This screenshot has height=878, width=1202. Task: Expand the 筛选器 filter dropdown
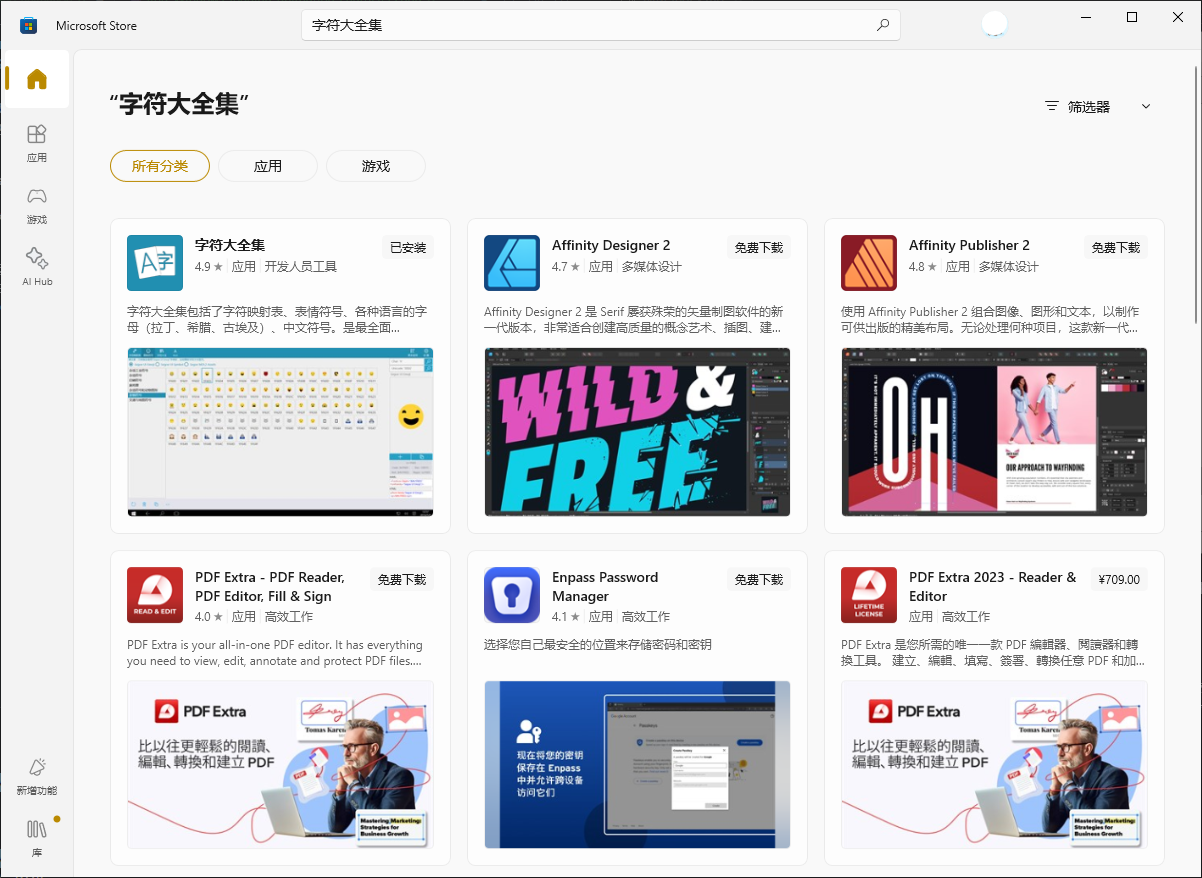tap(1097, 107)
